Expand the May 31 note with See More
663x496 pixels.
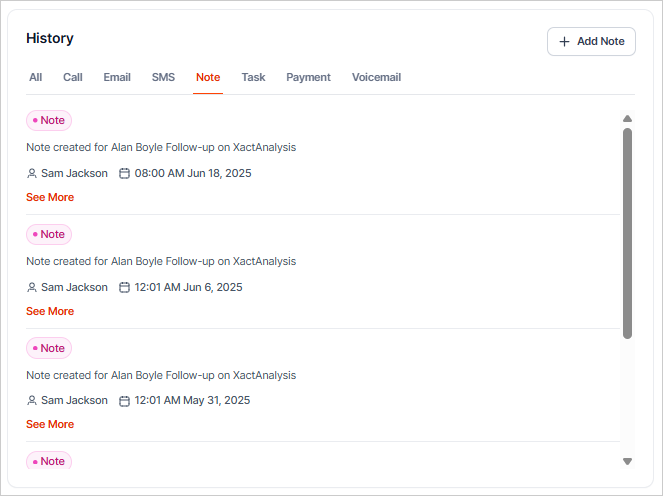tap(50, 424)
